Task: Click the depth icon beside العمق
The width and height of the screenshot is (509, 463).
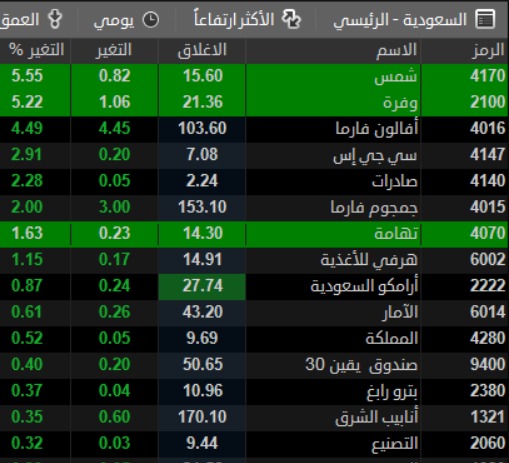Action: pos(55,19)
